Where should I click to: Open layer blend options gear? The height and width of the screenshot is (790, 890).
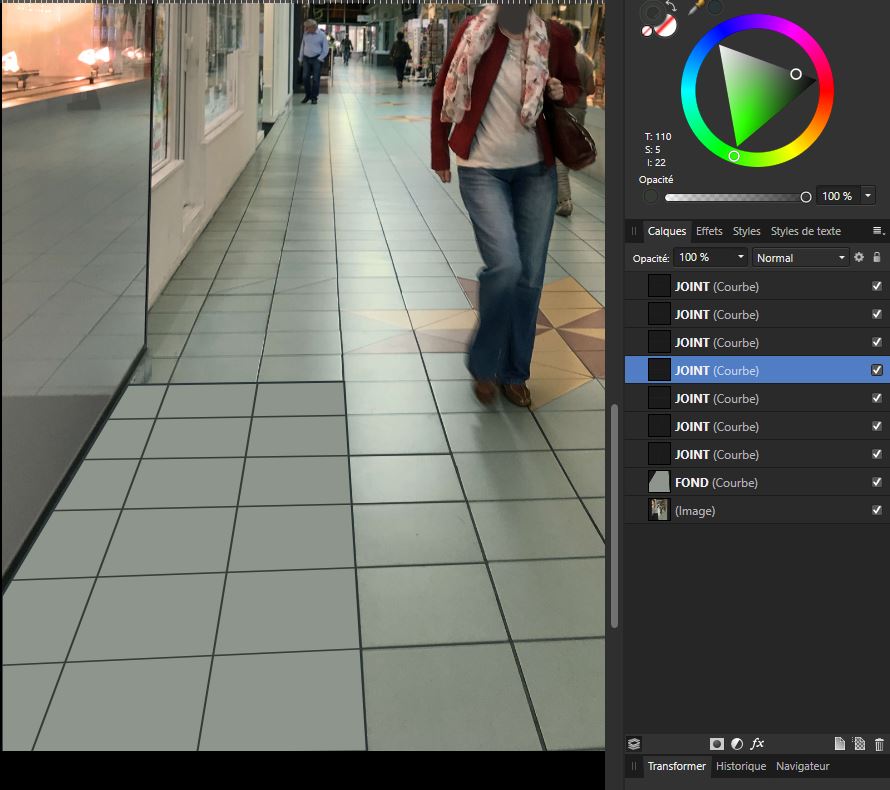[x=859, y=257]
